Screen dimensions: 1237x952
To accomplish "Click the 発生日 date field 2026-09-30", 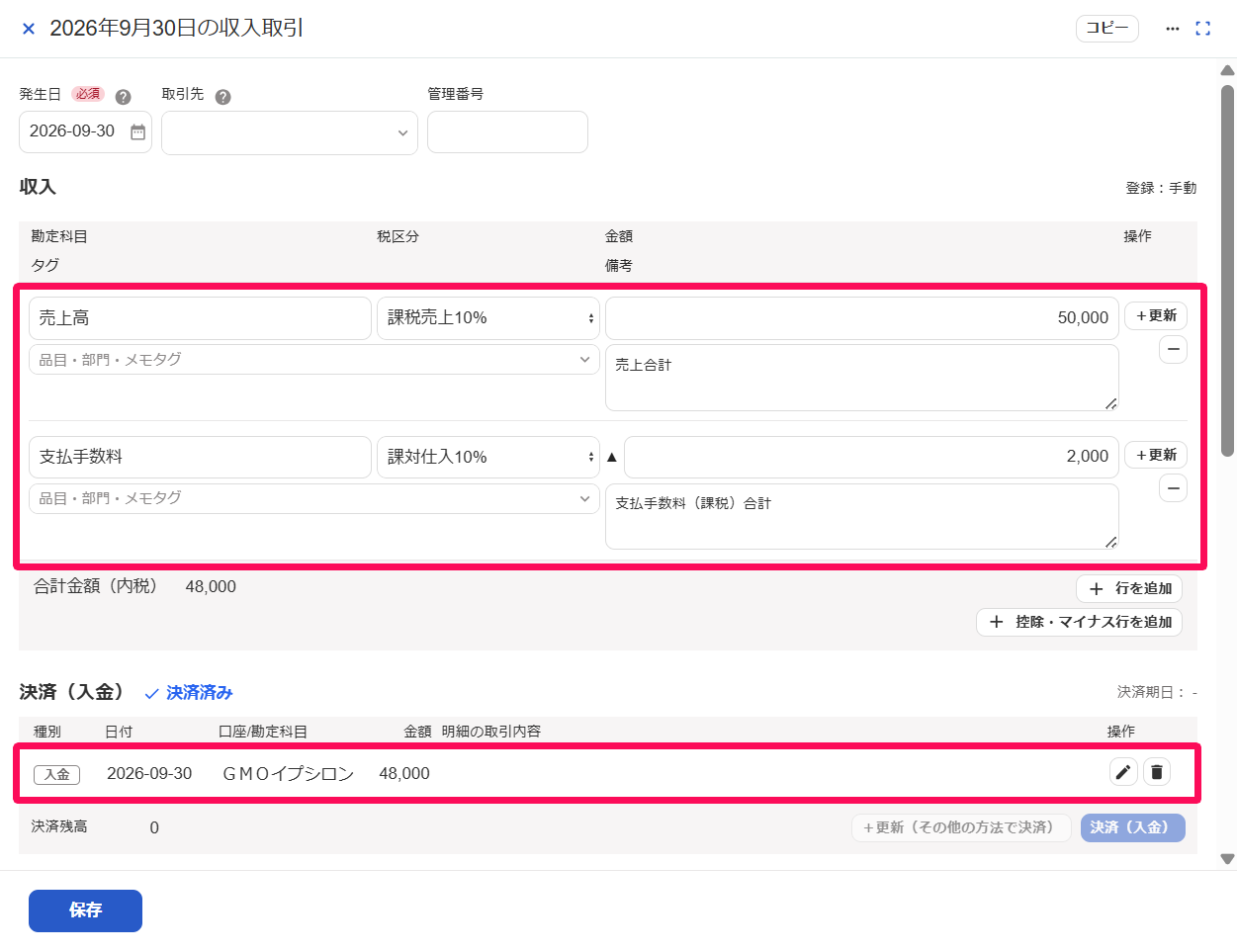I will click(x=85, y=131).
